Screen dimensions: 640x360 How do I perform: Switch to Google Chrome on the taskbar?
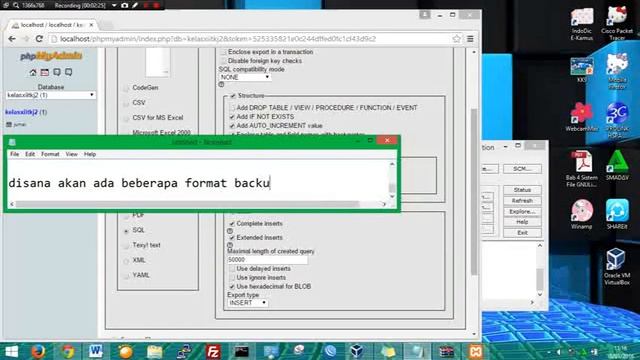(x=68, y=351)
